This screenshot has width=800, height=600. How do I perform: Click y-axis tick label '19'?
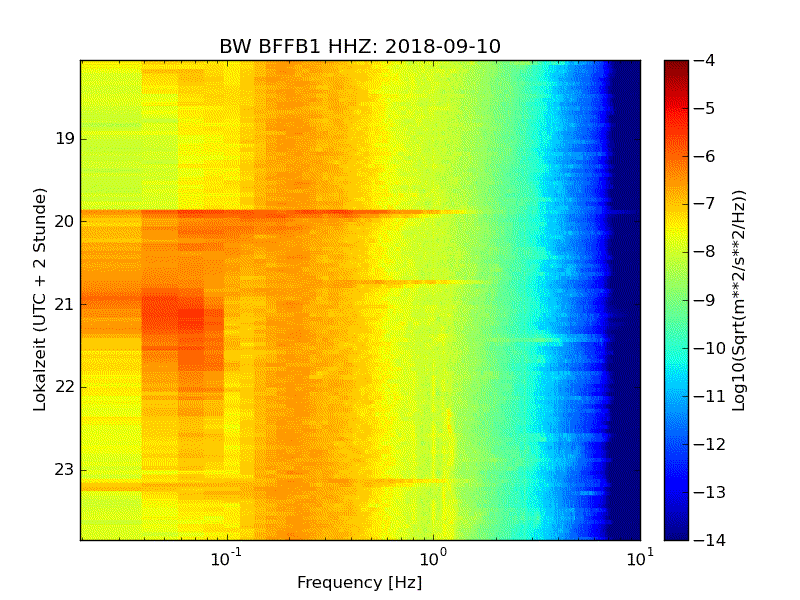coord(65,139)
